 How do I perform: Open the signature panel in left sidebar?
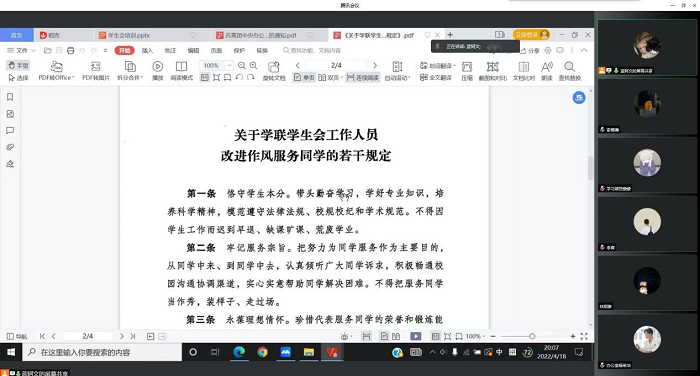click(10, 164)
